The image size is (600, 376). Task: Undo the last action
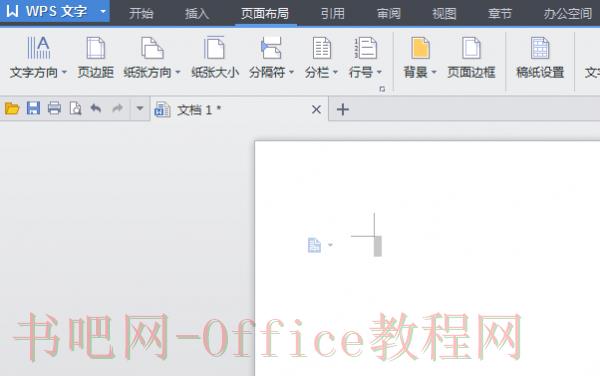click(x=96, y=109)
